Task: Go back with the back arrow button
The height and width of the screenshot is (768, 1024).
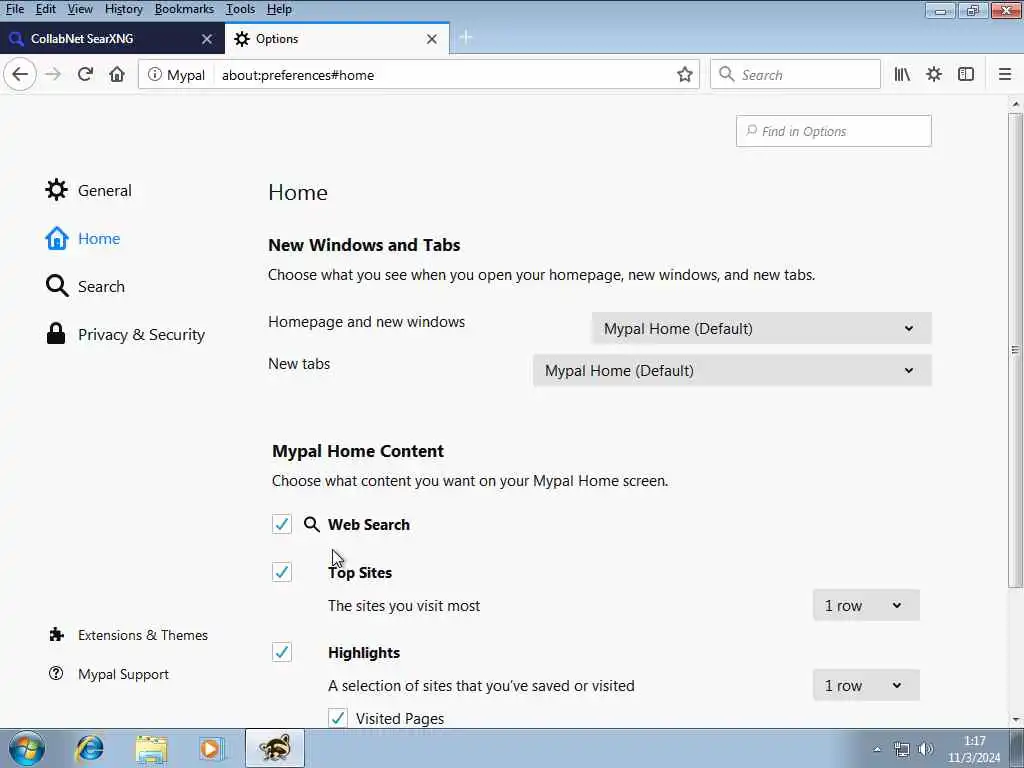Action: [x=20, y=74]
